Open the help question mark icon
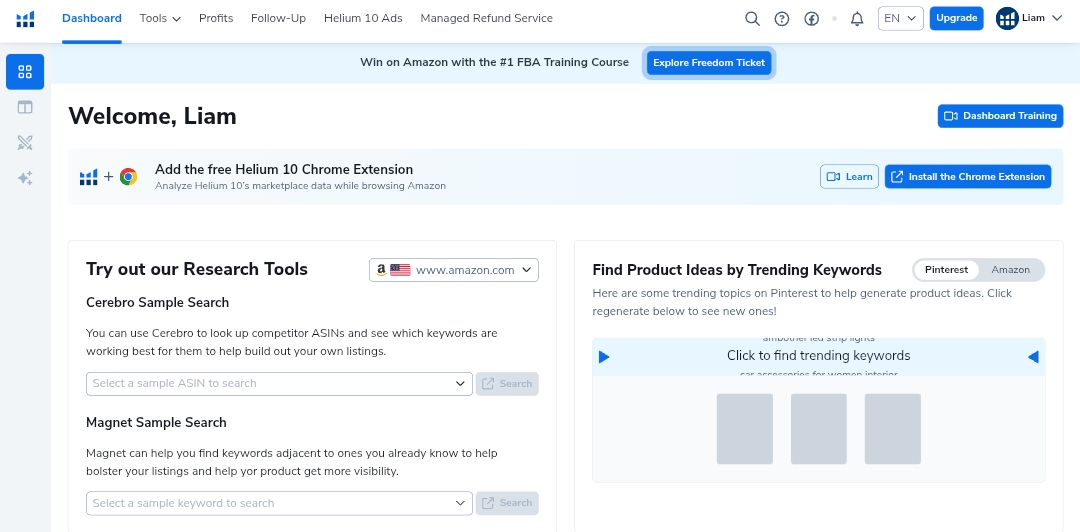 (782, 19)
